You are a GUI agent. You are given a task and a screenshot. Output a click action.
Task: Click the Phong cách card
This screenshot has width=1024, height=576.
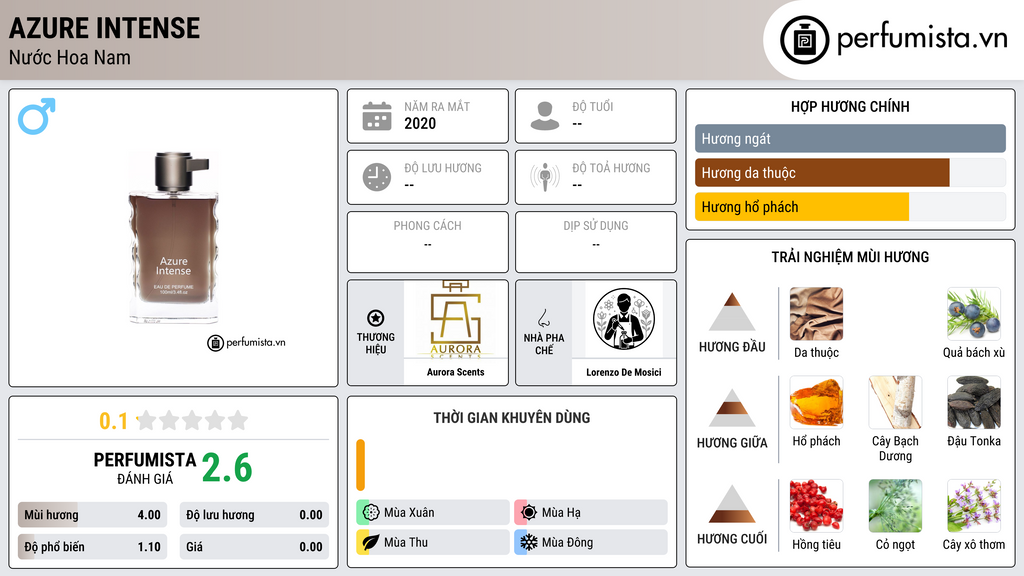click(428, 242)
